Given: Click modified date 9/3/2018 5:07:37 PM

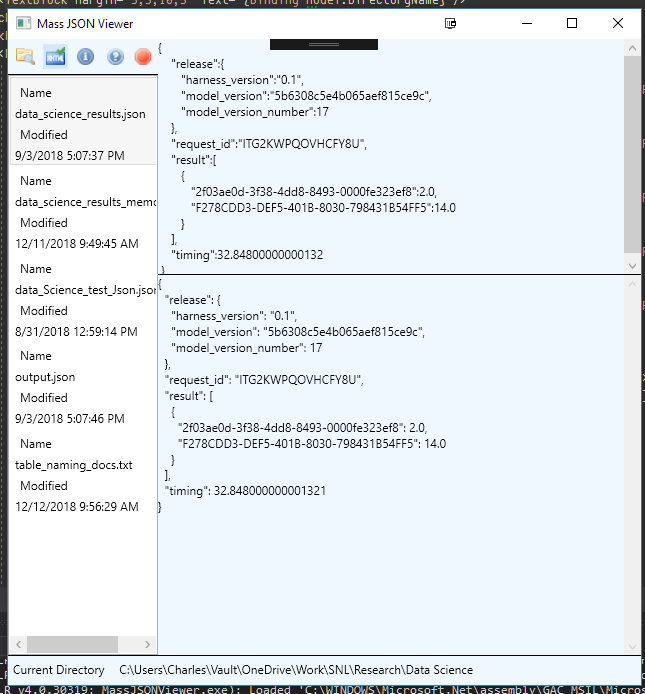Looking at the screenshot, I should (x=70, y=156).
